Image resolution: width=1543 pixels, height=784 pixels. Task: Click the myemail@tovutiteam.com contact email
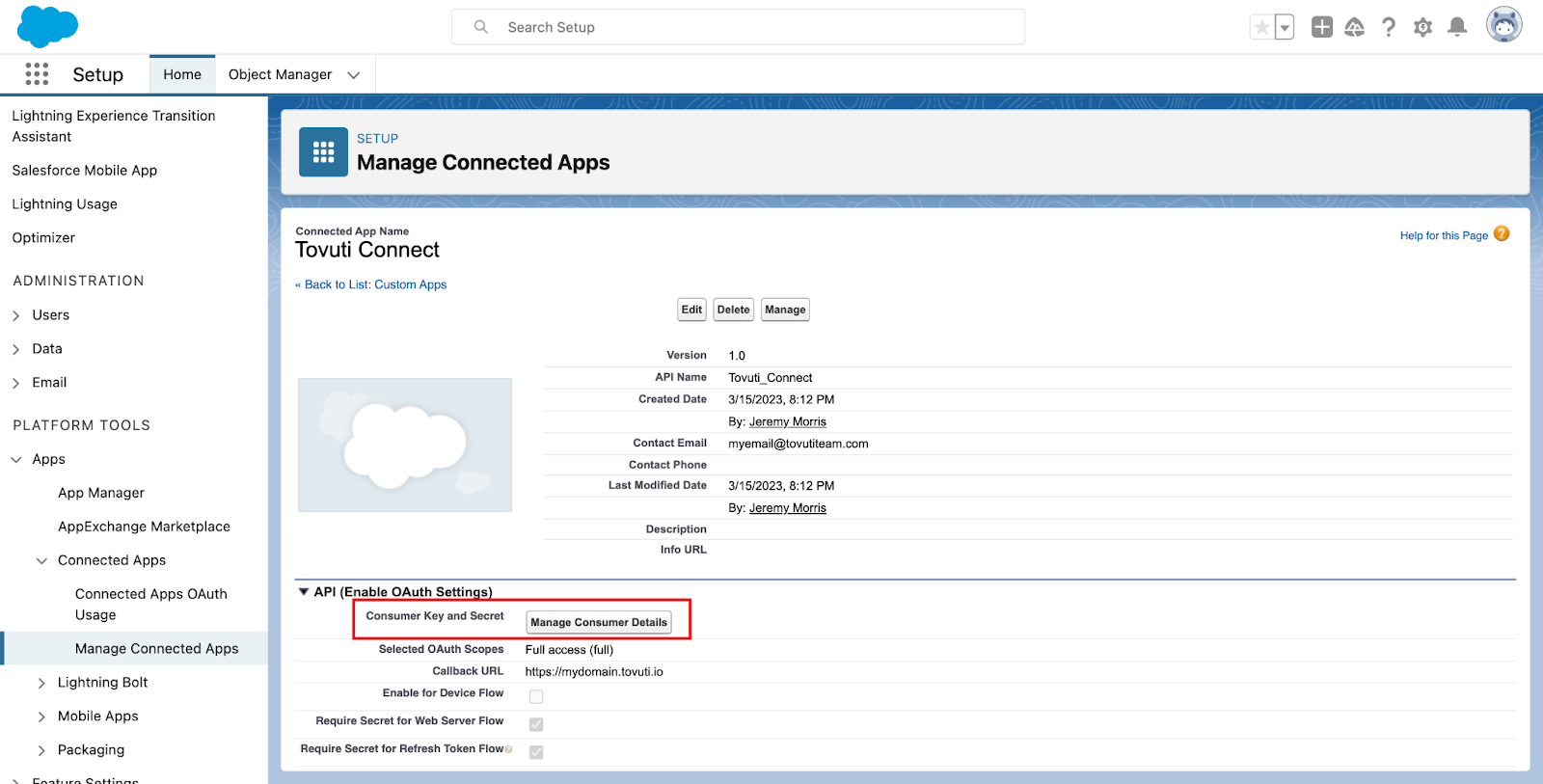(x=799, y=444)
